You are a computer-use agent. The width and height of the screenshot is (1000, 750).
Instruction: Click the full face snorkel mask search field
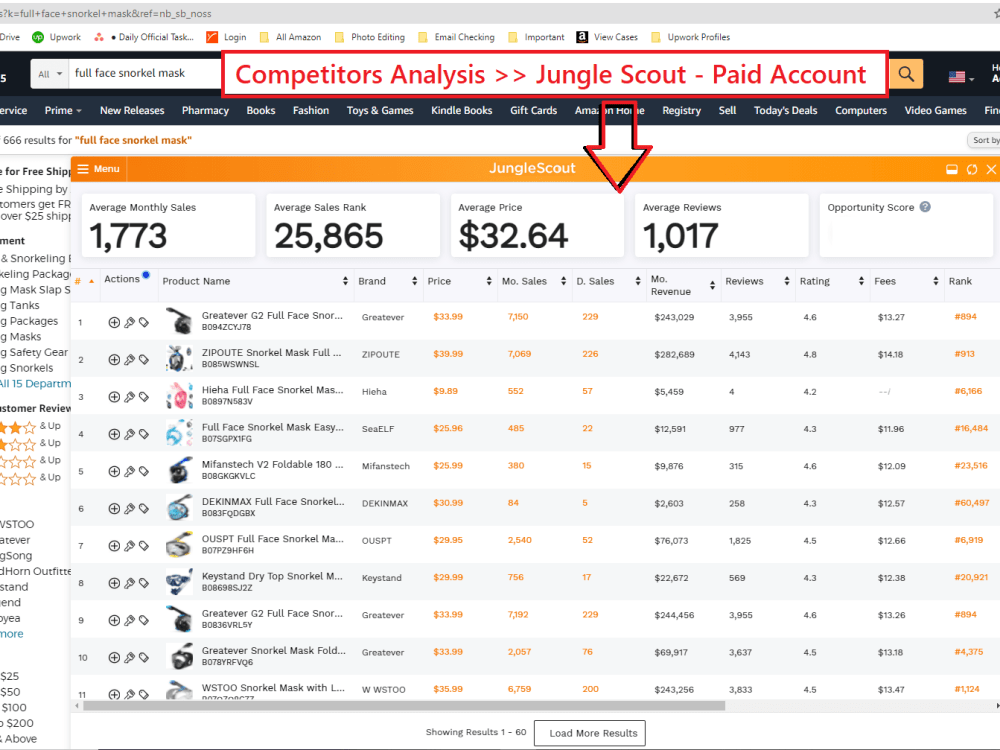point(145,74)
